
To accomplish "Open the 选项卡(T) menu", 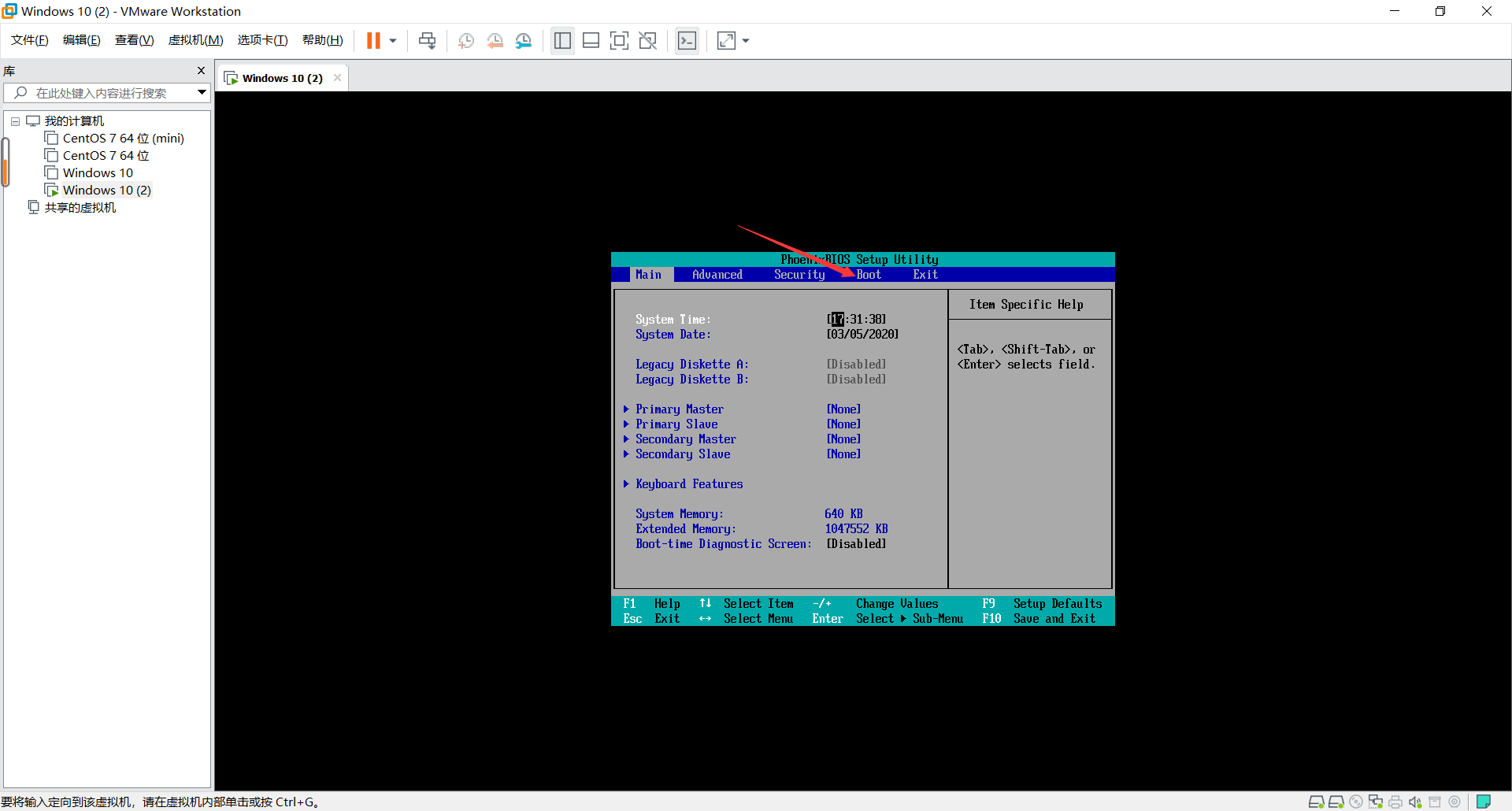I will 263,40.
